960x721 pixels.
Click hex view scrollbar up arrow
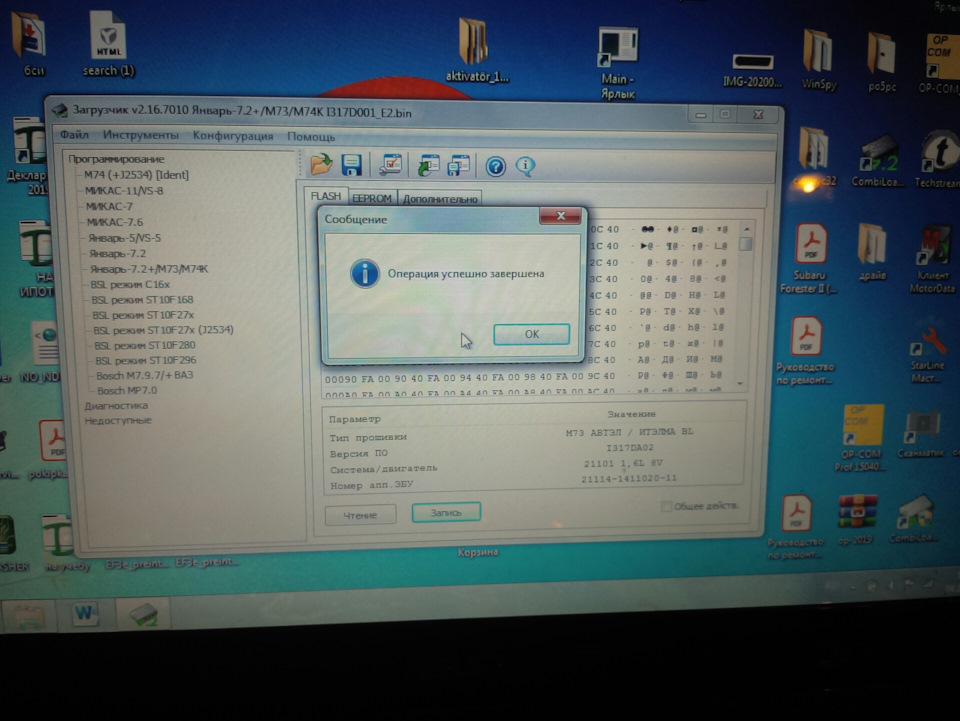click(746, 228)
